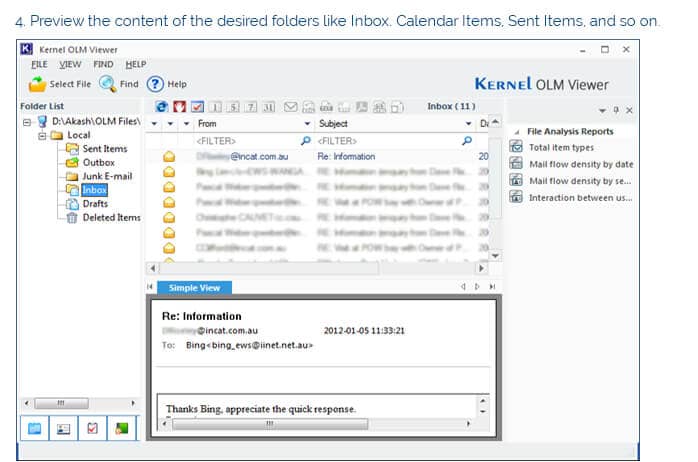Viewport: 698px width, 462px height.
Task: Click the message body horizontal scrollbar thumb
Action: pos(270,424)
